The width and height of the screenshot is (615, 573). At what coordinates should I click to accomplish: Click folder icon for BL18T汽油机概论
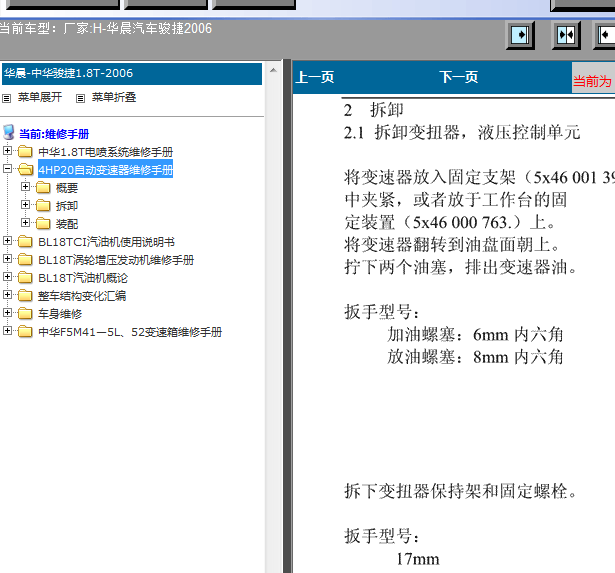(x=25, y=278)
